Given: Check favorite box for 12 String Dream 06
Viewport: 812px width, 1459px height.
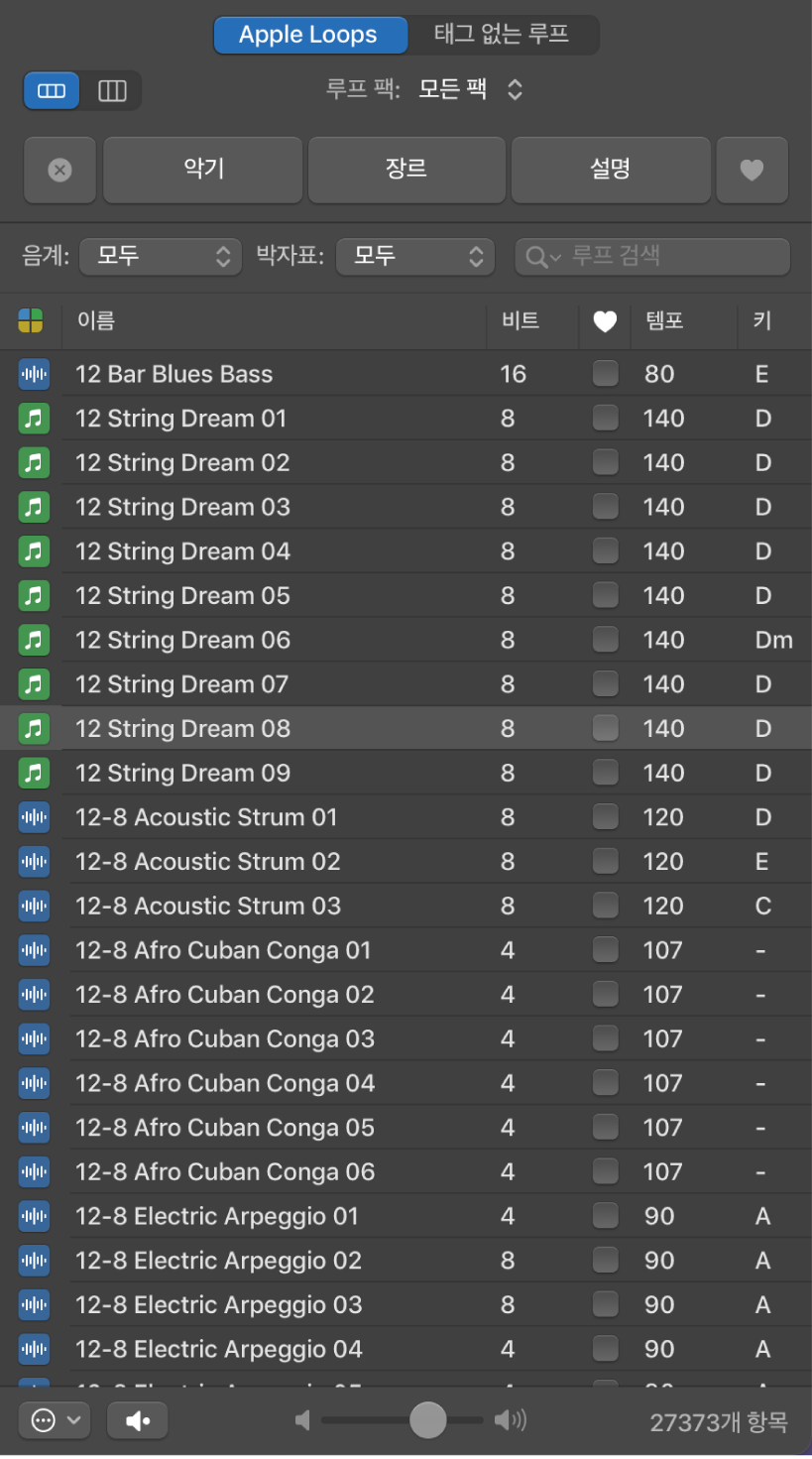Looking at the screenshot, I should pyautogui.click(x=605, y=640).
